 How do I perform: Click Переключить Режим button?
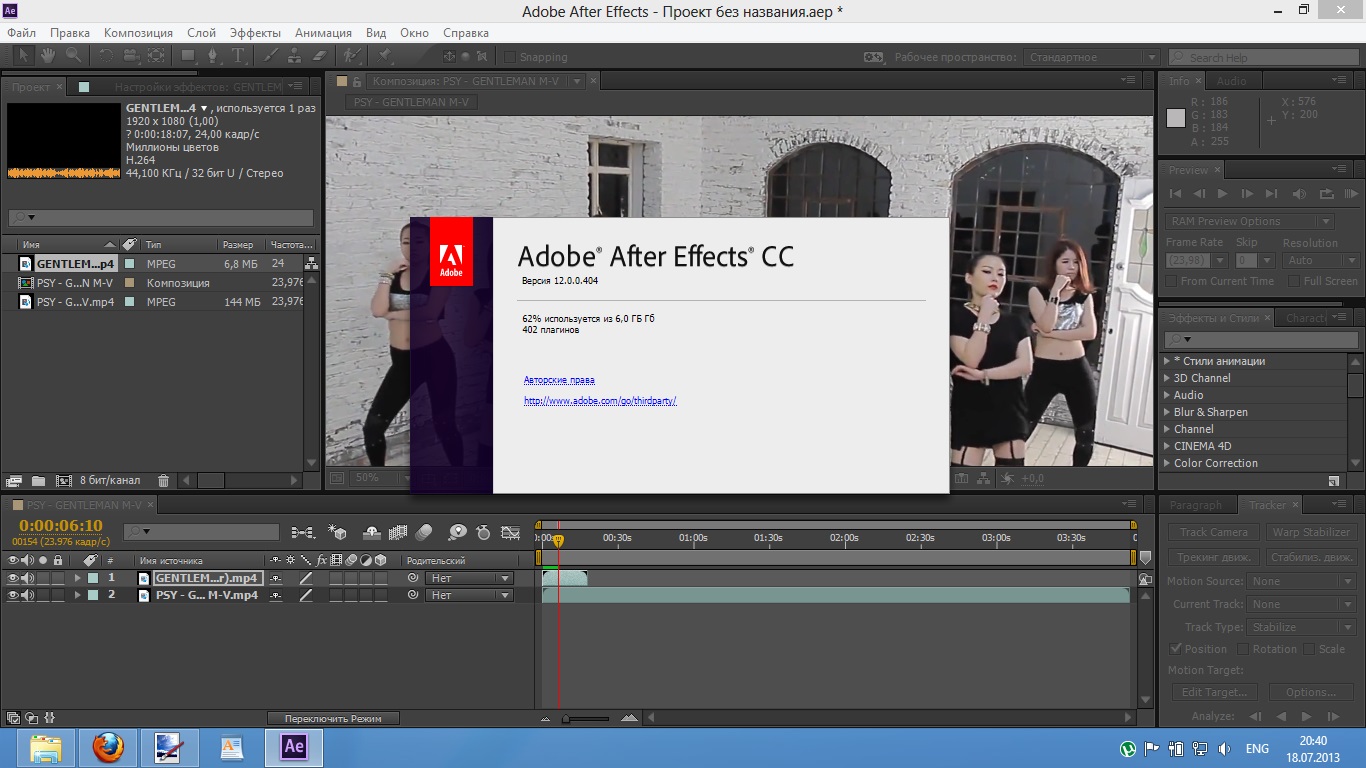coord(333,718)
